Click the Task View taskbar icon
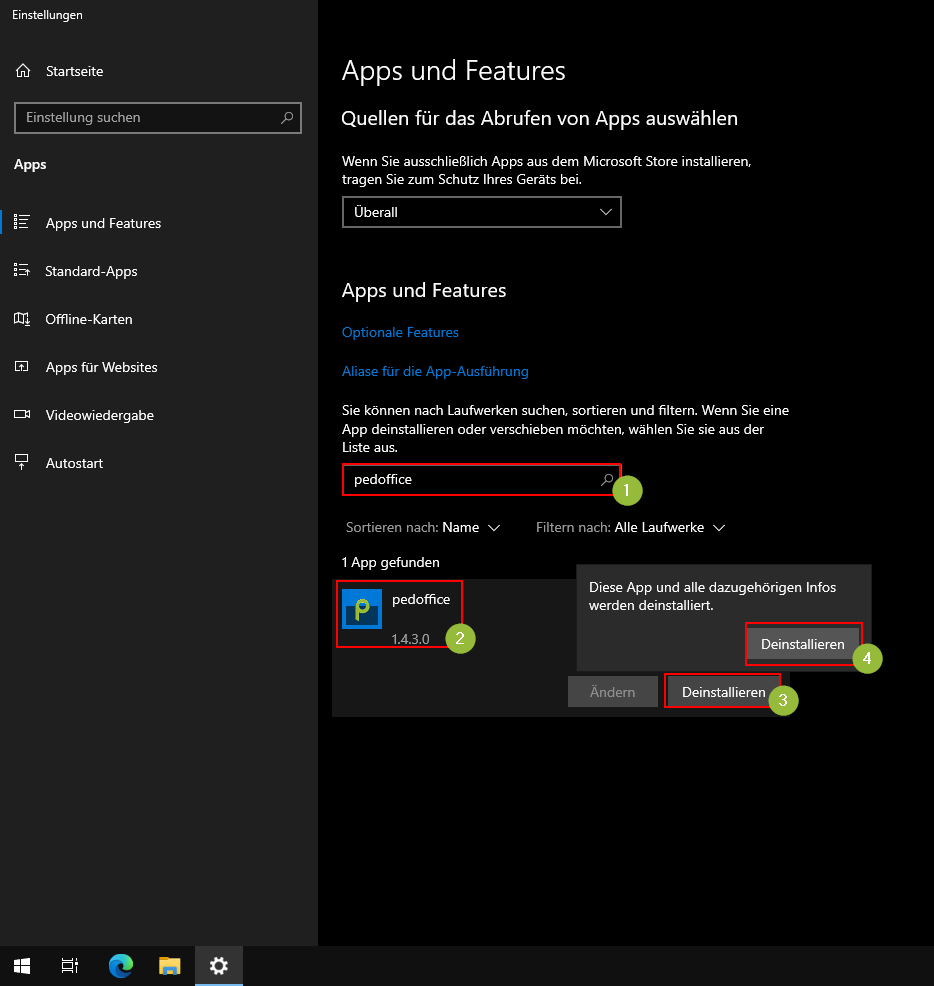The image size is (934, 986). click(x=70, y=966)
